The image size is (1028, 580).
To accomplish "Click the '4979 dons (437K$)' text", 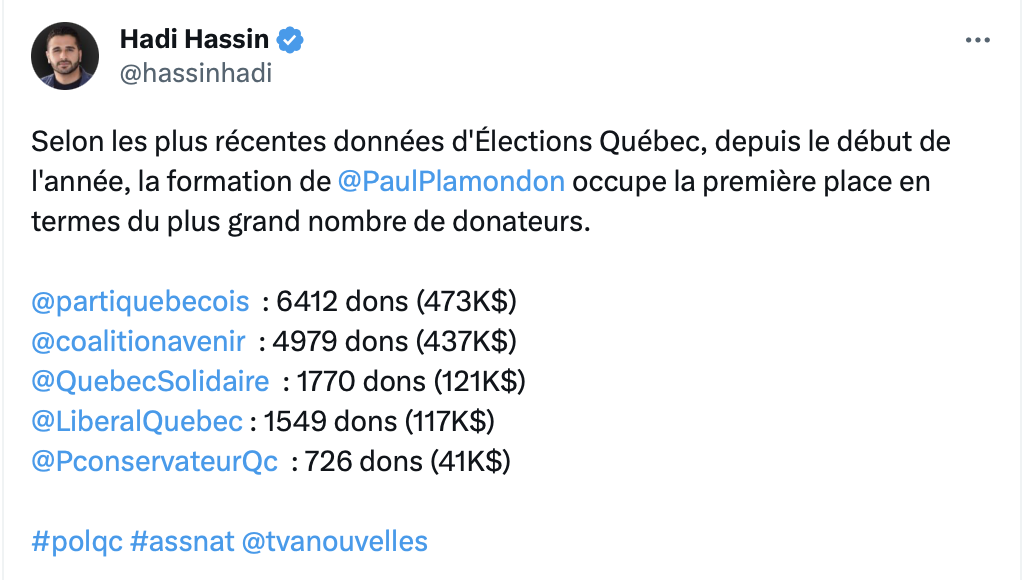I will 395,341.
